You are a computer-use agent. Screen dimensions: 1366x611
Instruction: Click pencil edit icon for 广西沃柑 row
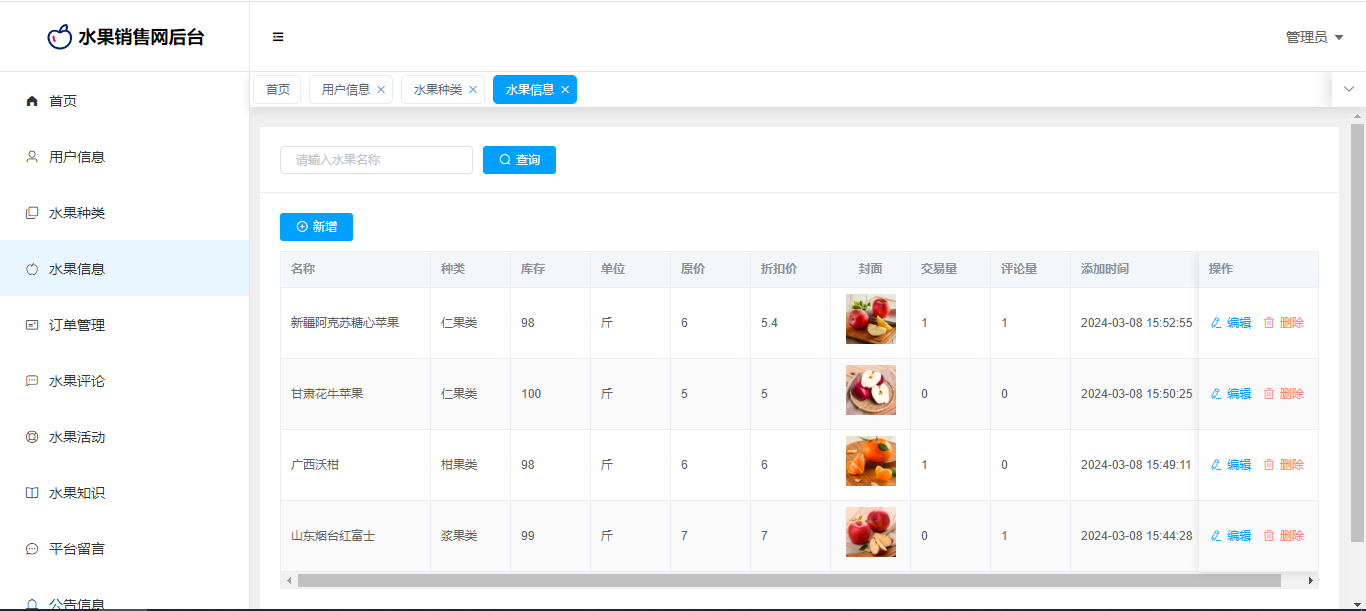(1216, 465)
